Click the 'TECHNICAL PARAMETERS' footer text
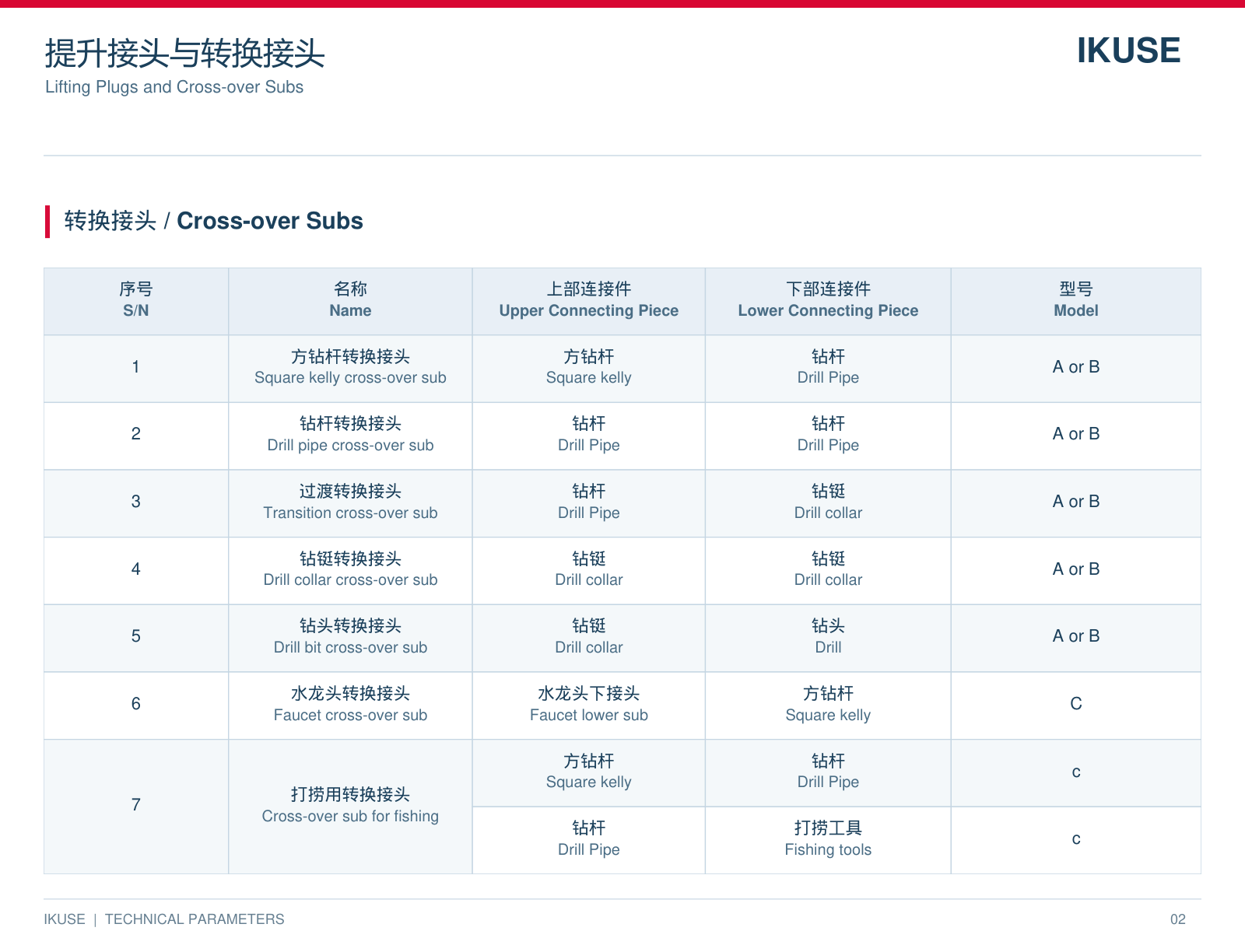Viewport: 1245px width, 952px height. tap(195, 919)
